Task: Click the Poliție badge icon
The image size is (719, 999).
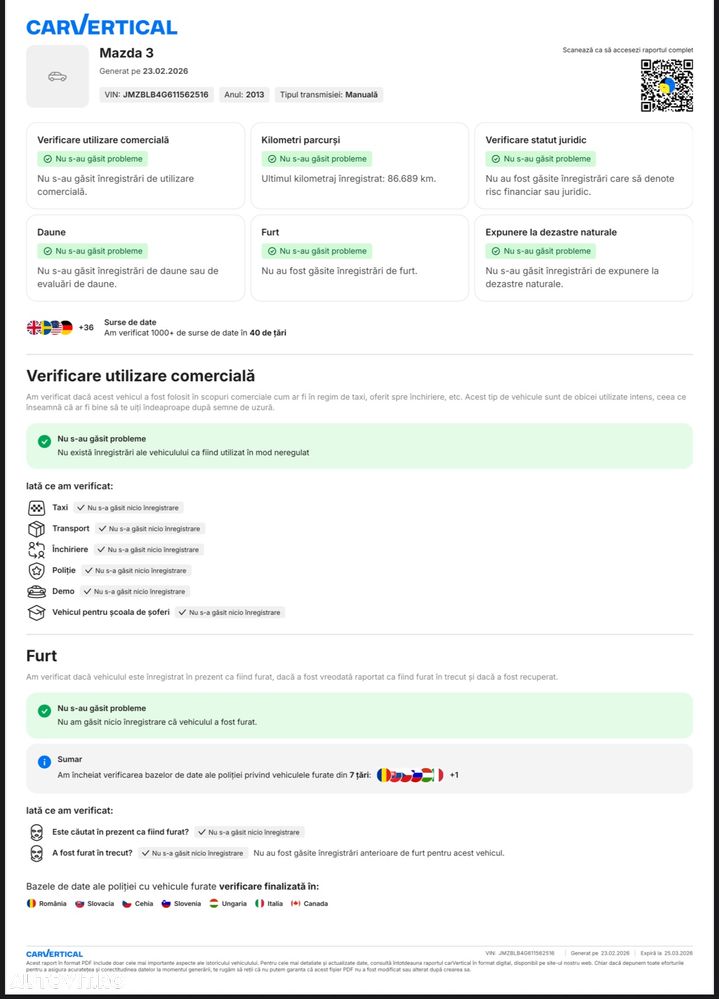Action: pyautogui.click(x=36, y=571)
